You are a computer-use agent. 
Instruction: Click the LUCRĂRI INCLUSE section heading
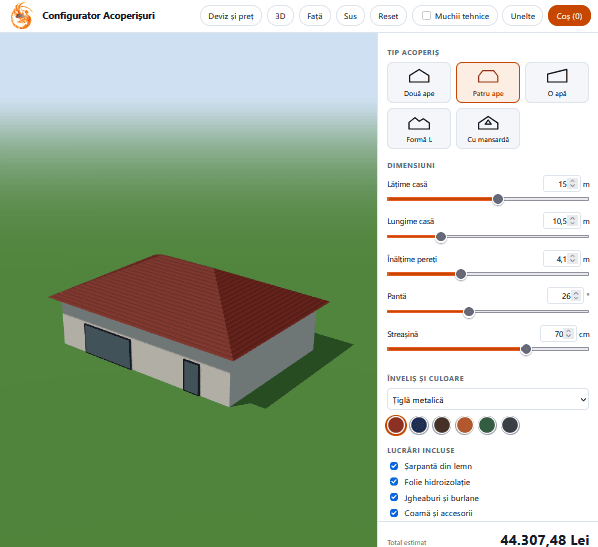click(x=421, y=450)
